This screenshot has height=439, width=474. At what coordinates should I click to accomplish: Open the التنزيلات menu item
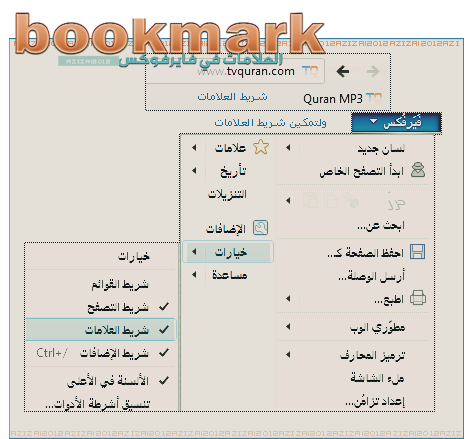[228, 194]
